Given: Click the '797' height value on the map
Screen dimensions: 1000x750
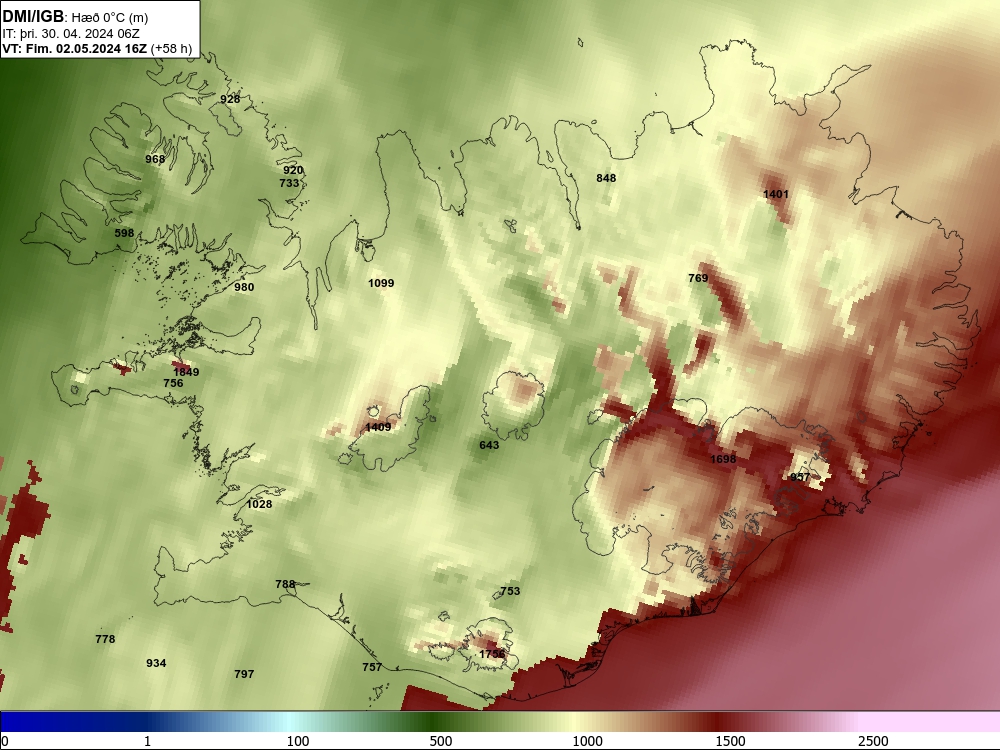Looking at the screenshot, I should (244, 674).
